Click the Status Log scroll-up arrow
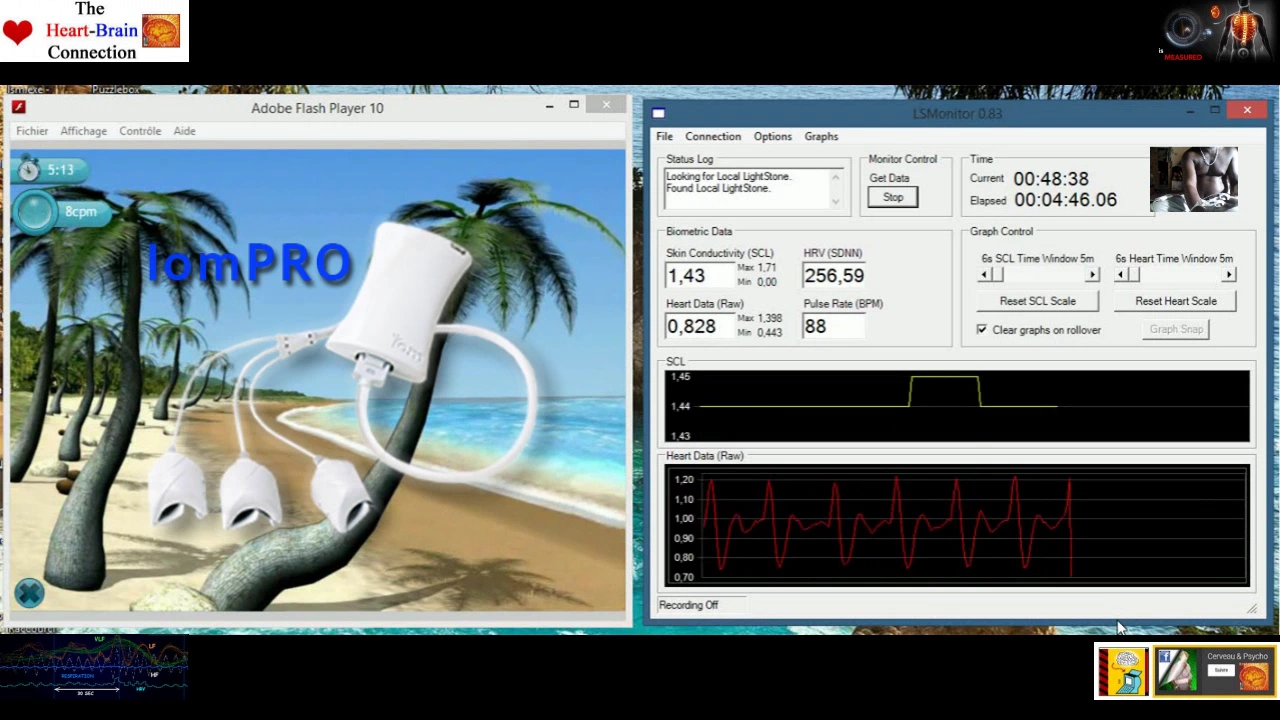The width and height of the screenshot is (1280, 720). tap(835, 177)
